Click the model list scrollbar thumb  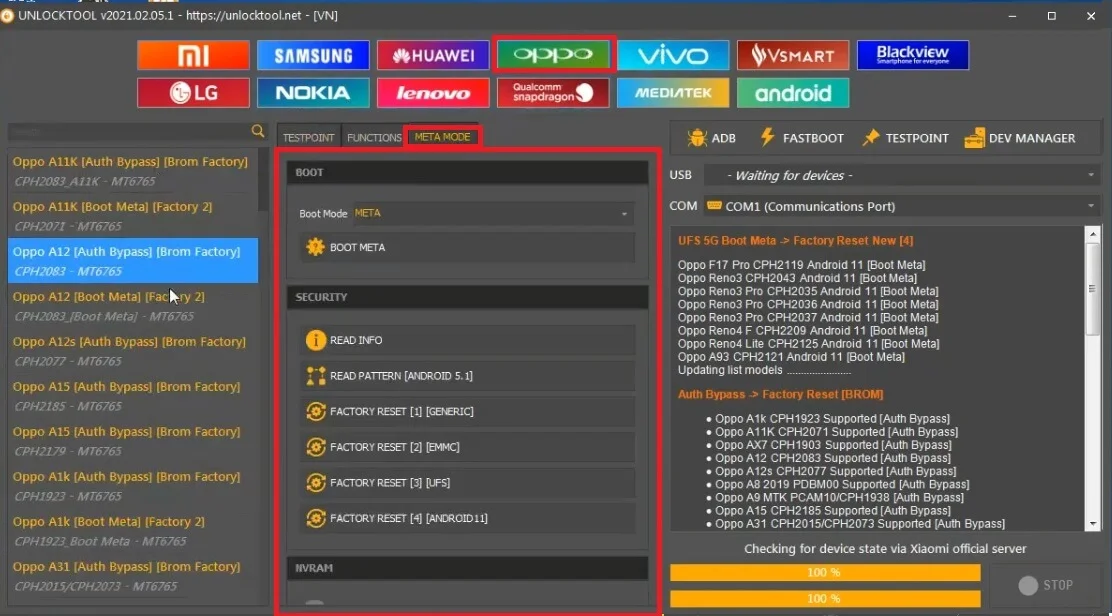(264, 180)
